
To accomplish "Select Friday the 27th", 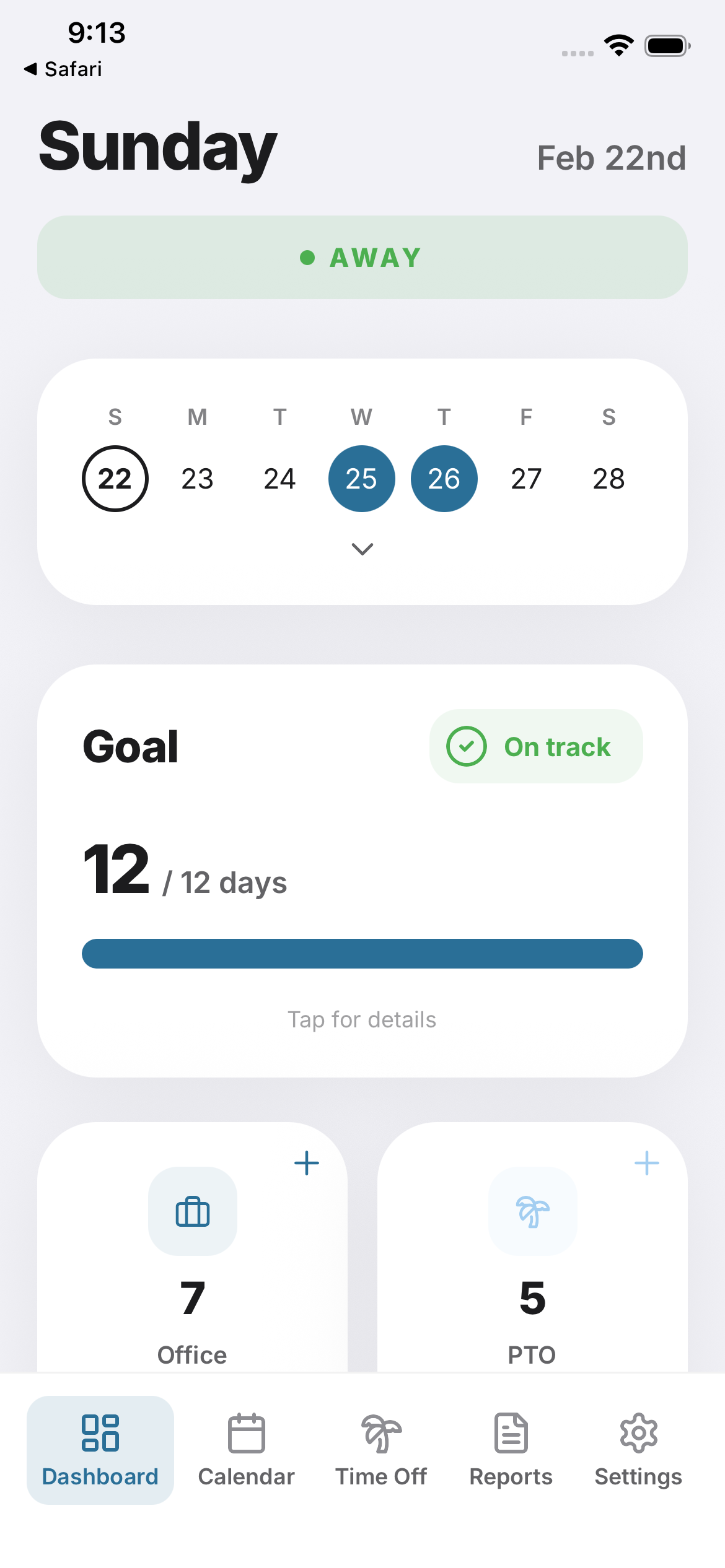I will pyautogui.click(x=526, y=479).
